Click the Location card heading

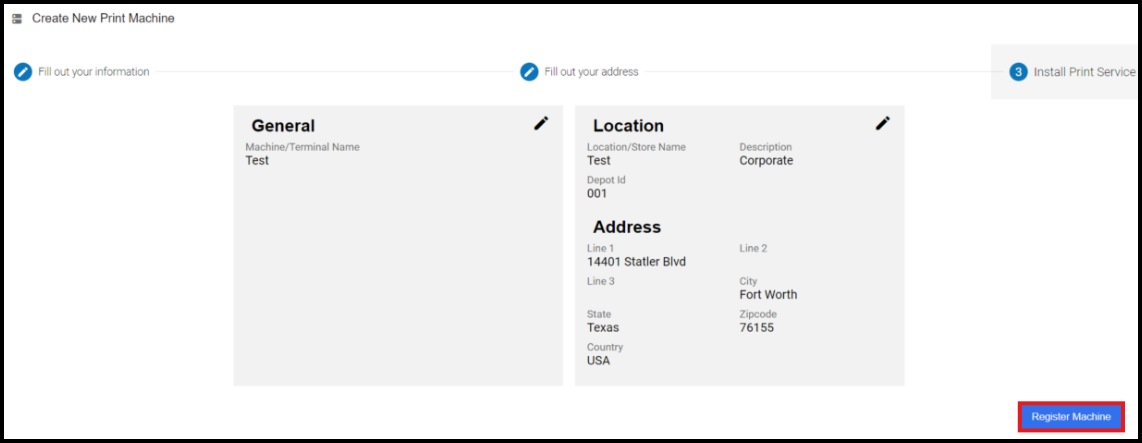pos(628,126)
